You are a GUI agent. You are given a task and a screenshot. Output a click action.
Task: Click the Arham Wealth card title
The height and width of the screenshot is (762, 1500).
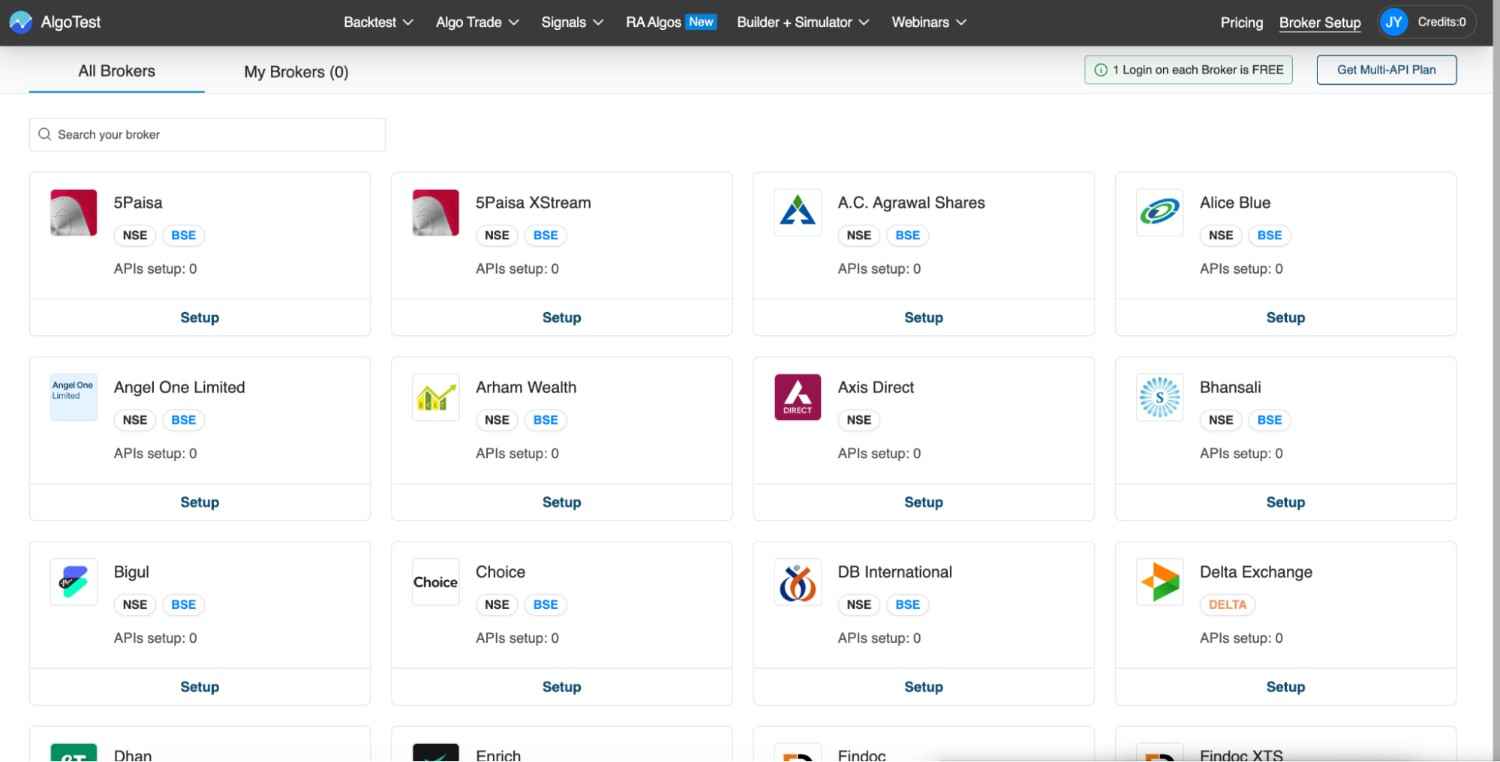pos(526,387)
